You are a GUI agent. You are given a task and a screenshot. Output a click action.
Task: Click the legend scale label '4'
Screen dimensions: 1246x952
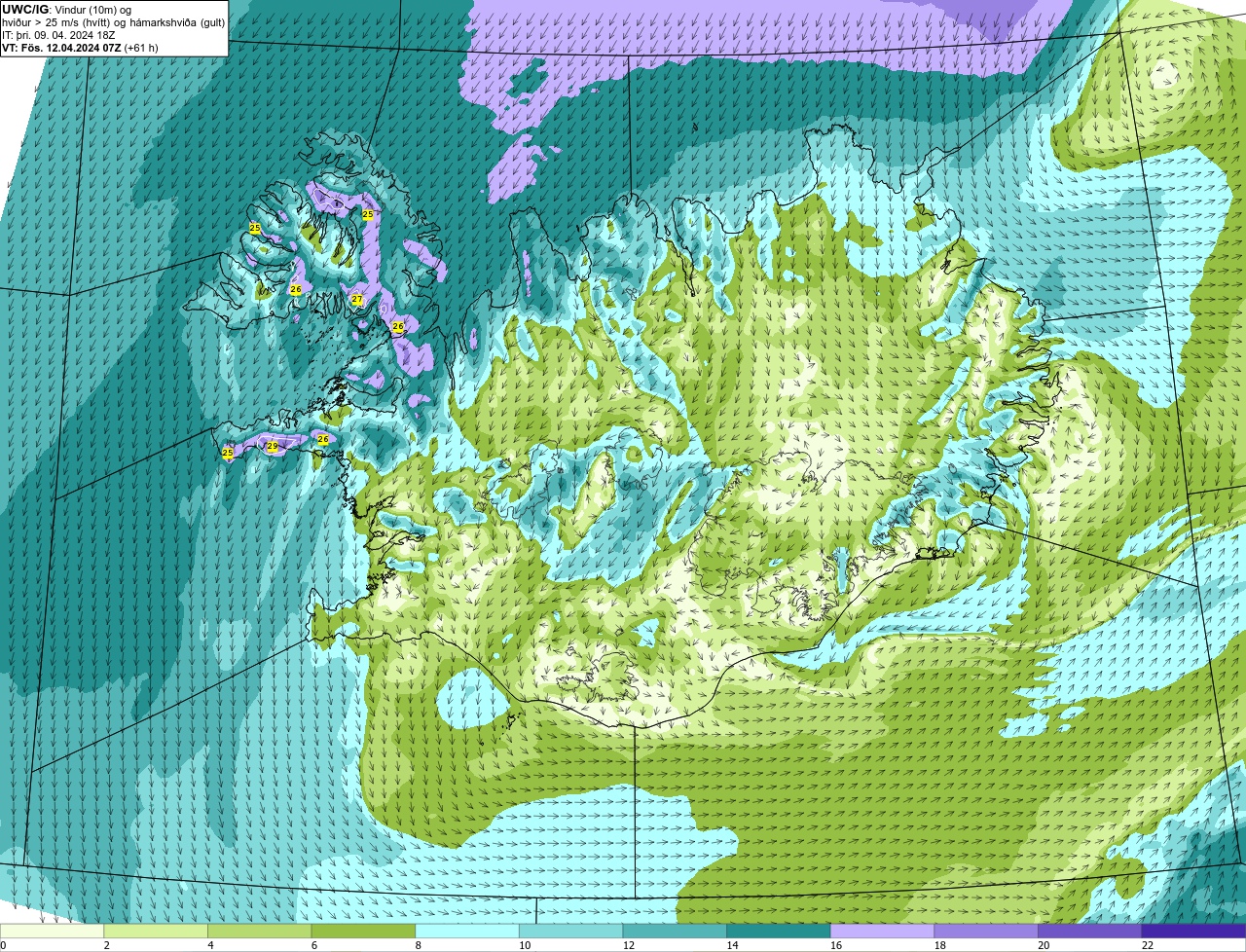(210, 945)
